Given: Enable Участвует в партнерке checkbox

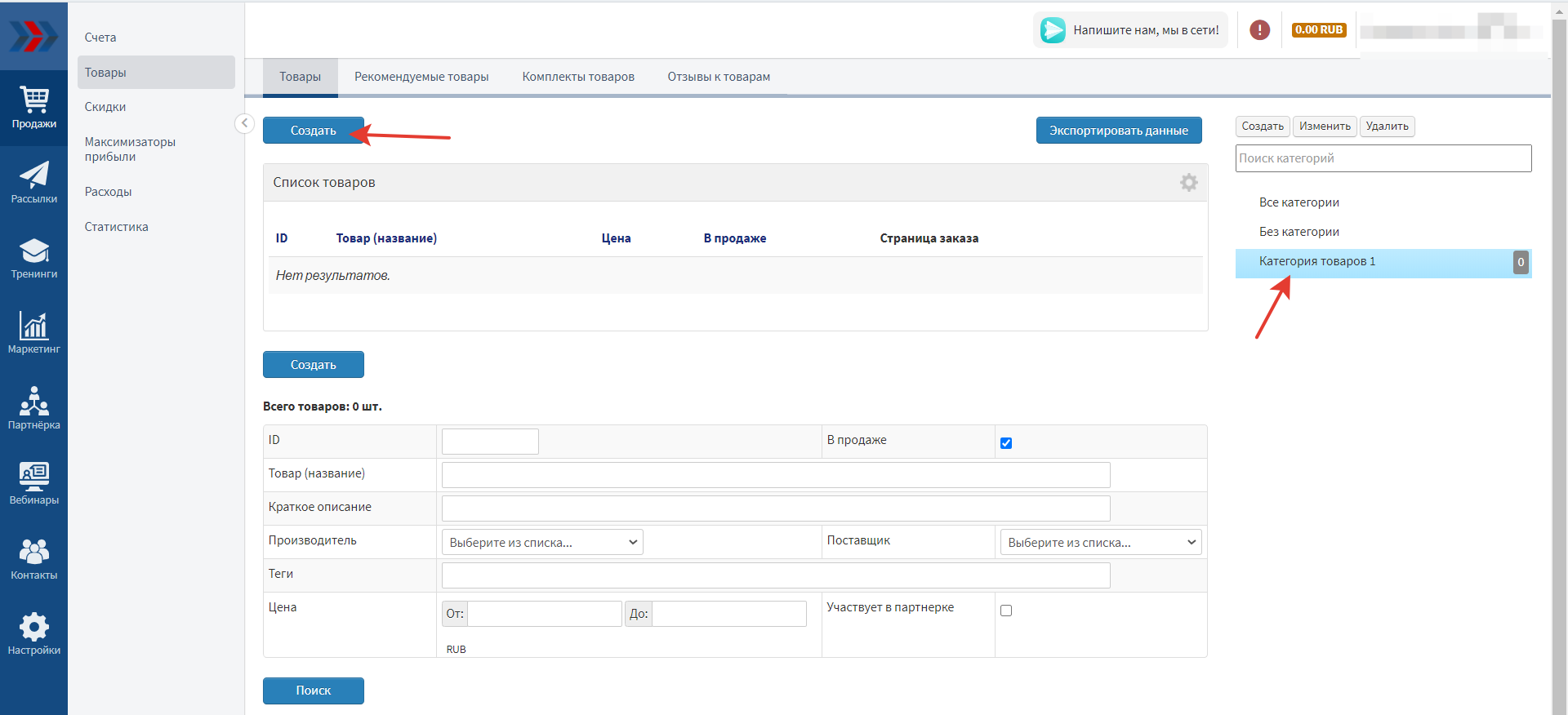Looking at the screenshot, I should click(1006, 611).
